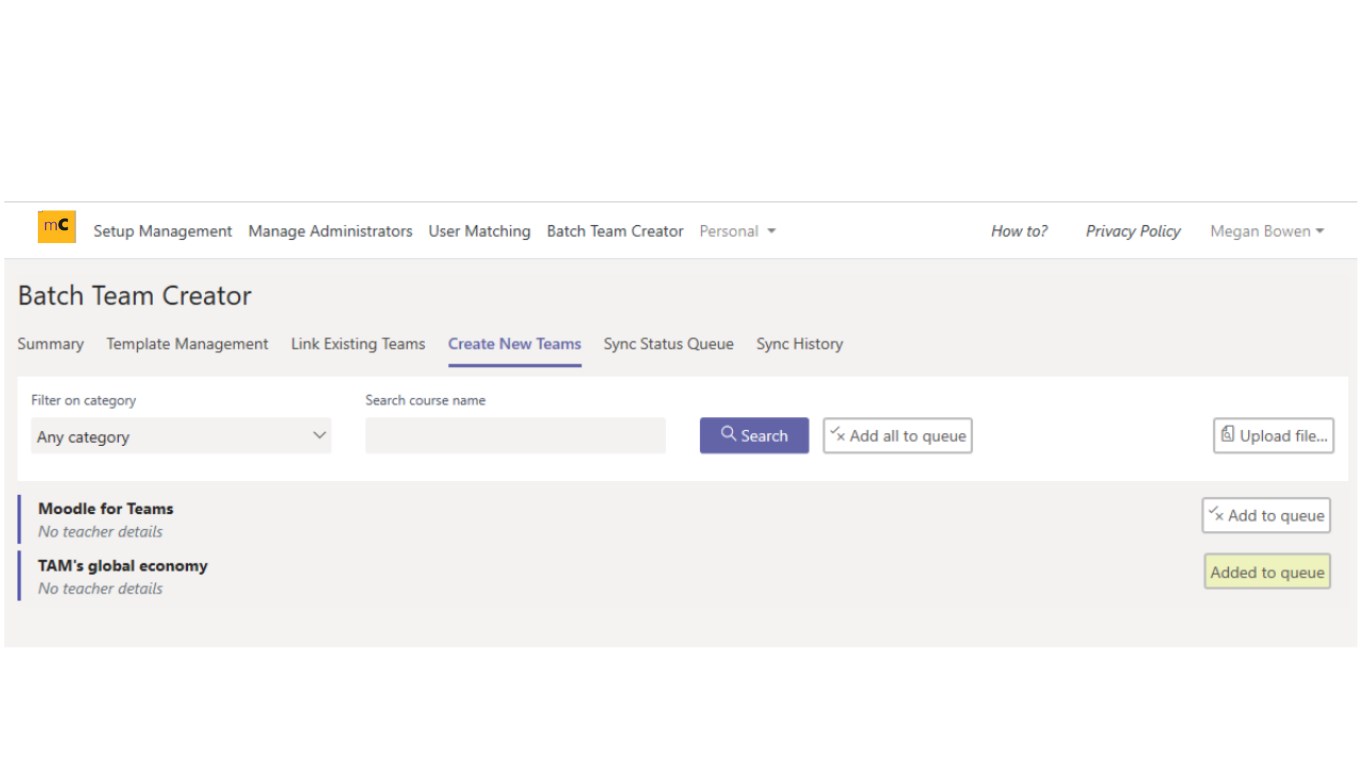The height and width of the screenshot is (768, 1366).
Task: Click the mC Moodle logo icon
Action: tap(57, 227)
